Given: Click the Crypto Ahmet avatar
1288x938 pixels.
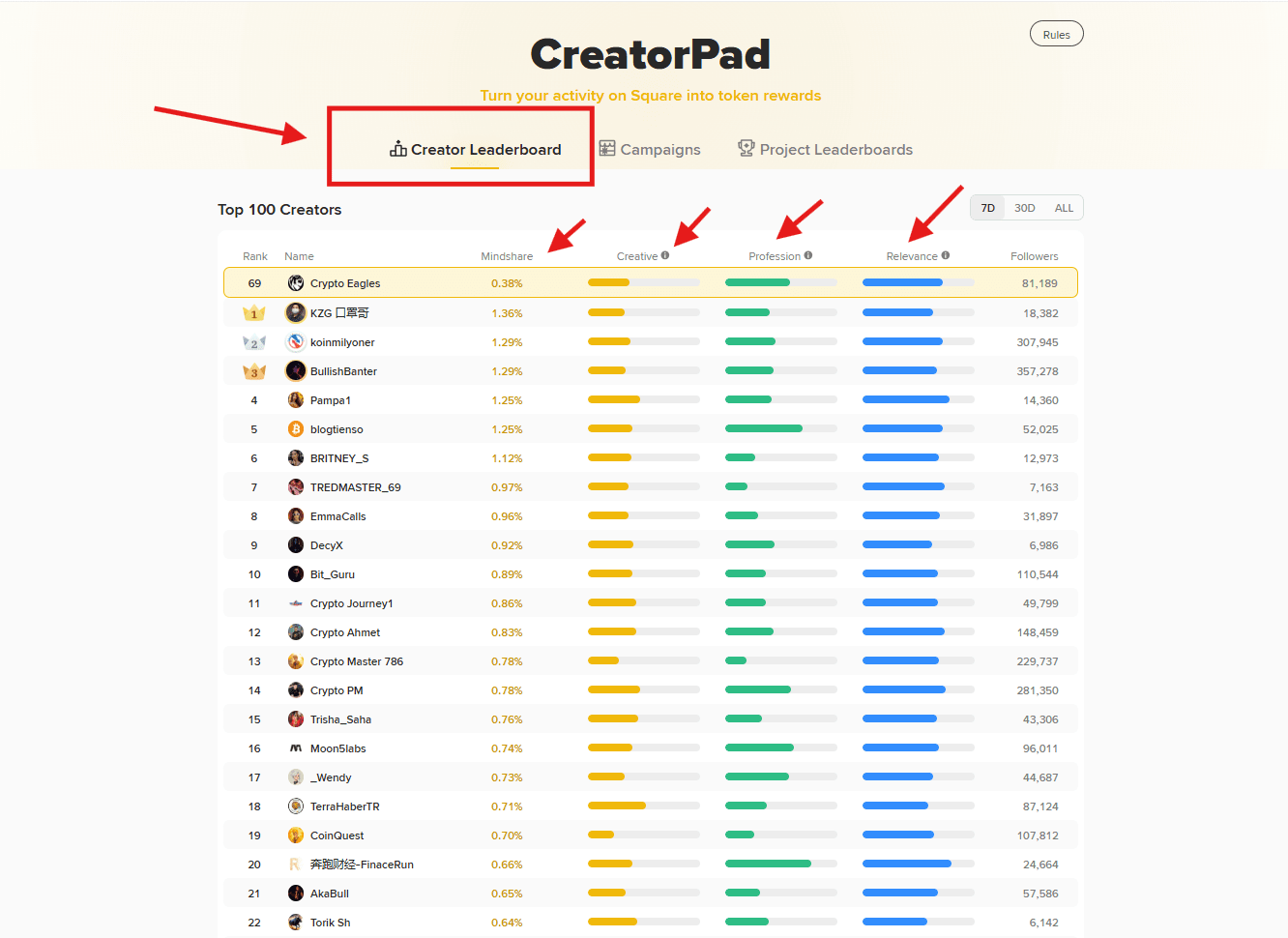Looking at the screenshot, I should tap(296, 632).
